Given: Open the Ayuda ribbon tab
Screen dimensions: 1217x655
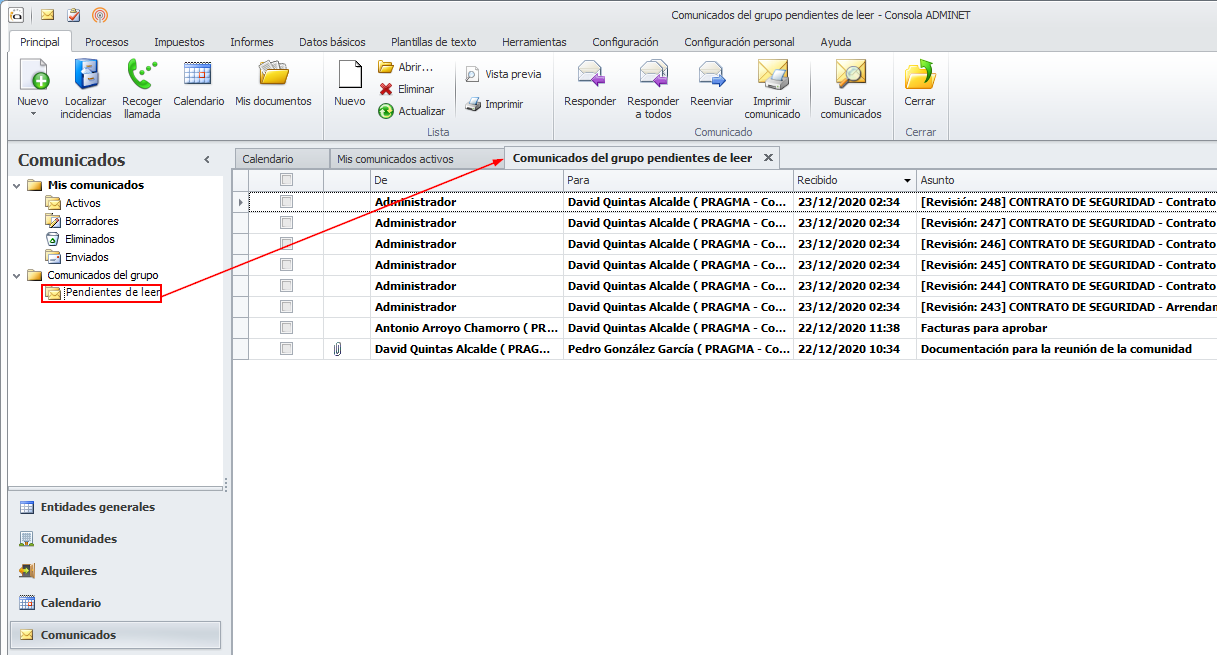Looking at the screenshot, I should coord(836,42).
